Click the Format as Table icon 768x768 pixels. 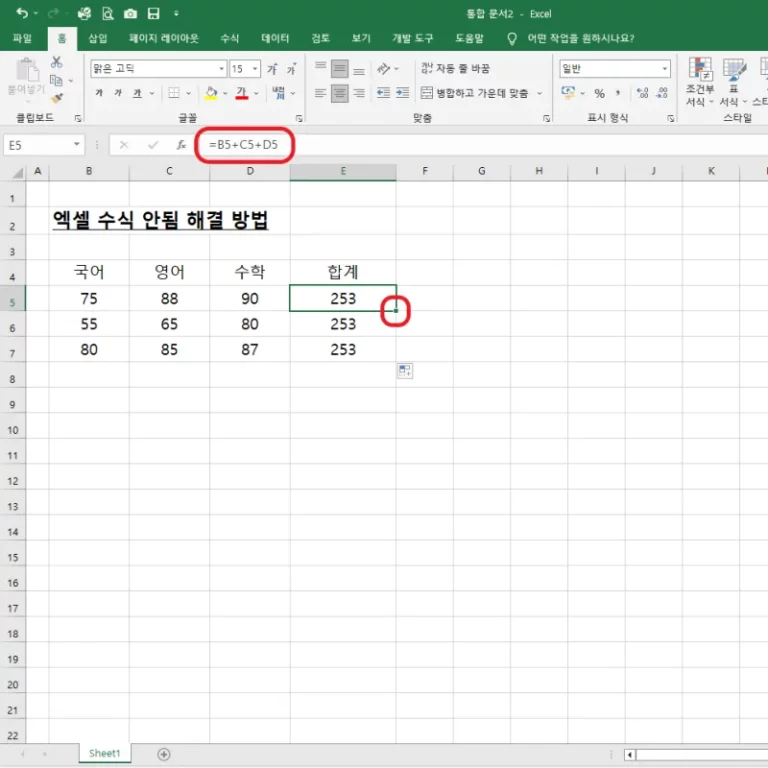[733, 81]
